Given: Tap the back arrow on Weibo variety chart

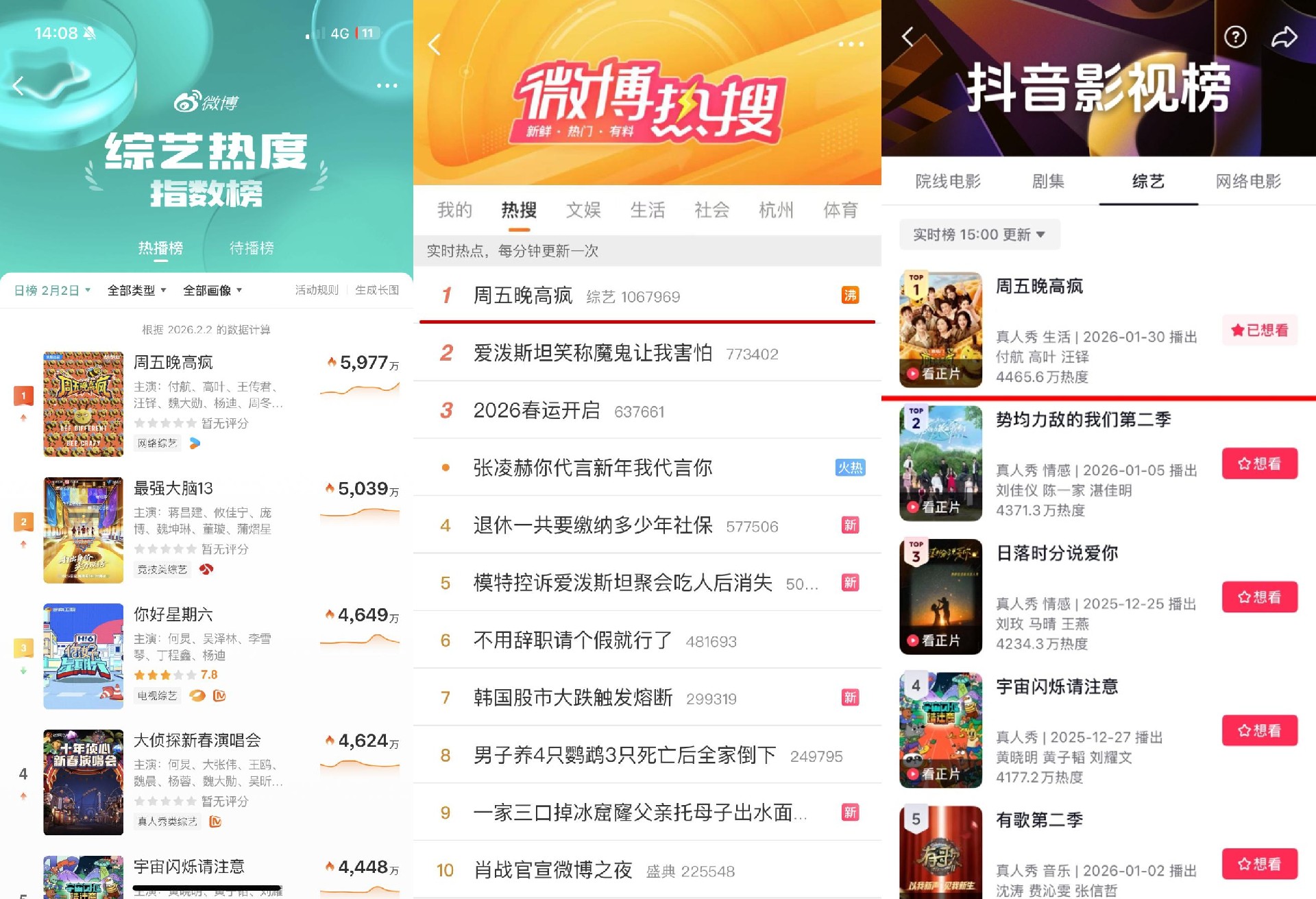Looking at the screenshot, I should point(19,86).
